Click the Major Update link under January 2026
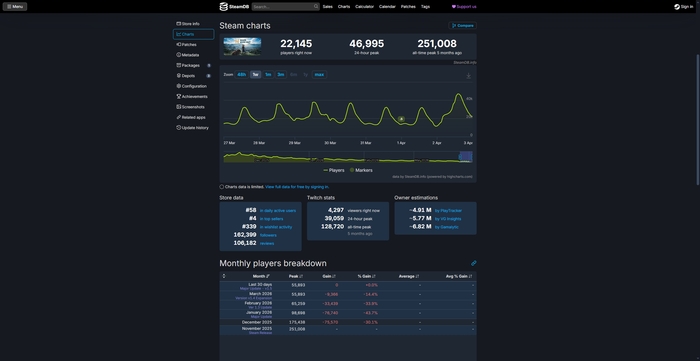 (x=261, y=317)
